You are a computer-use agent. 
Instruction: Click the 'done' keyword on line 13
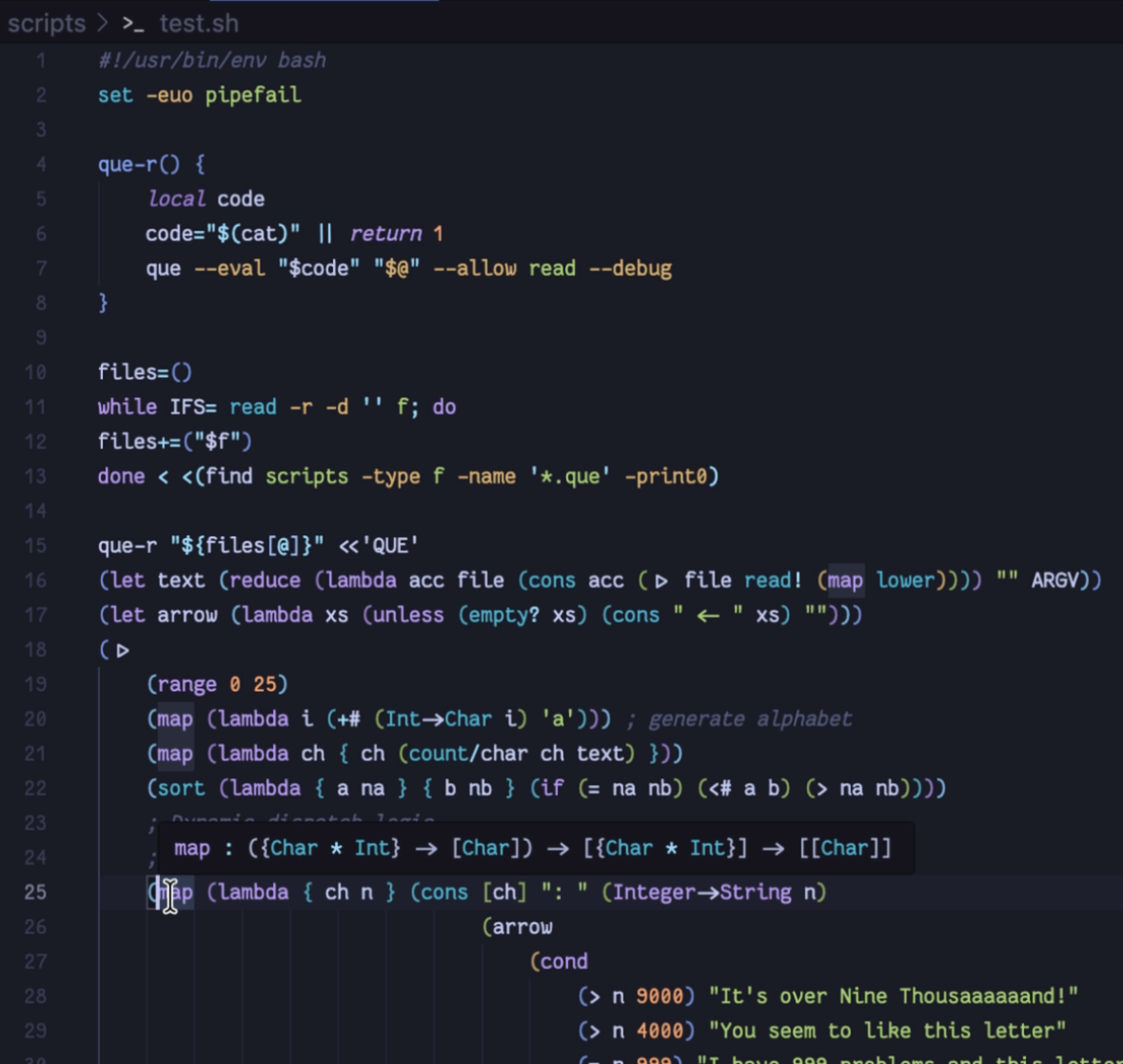122,476
